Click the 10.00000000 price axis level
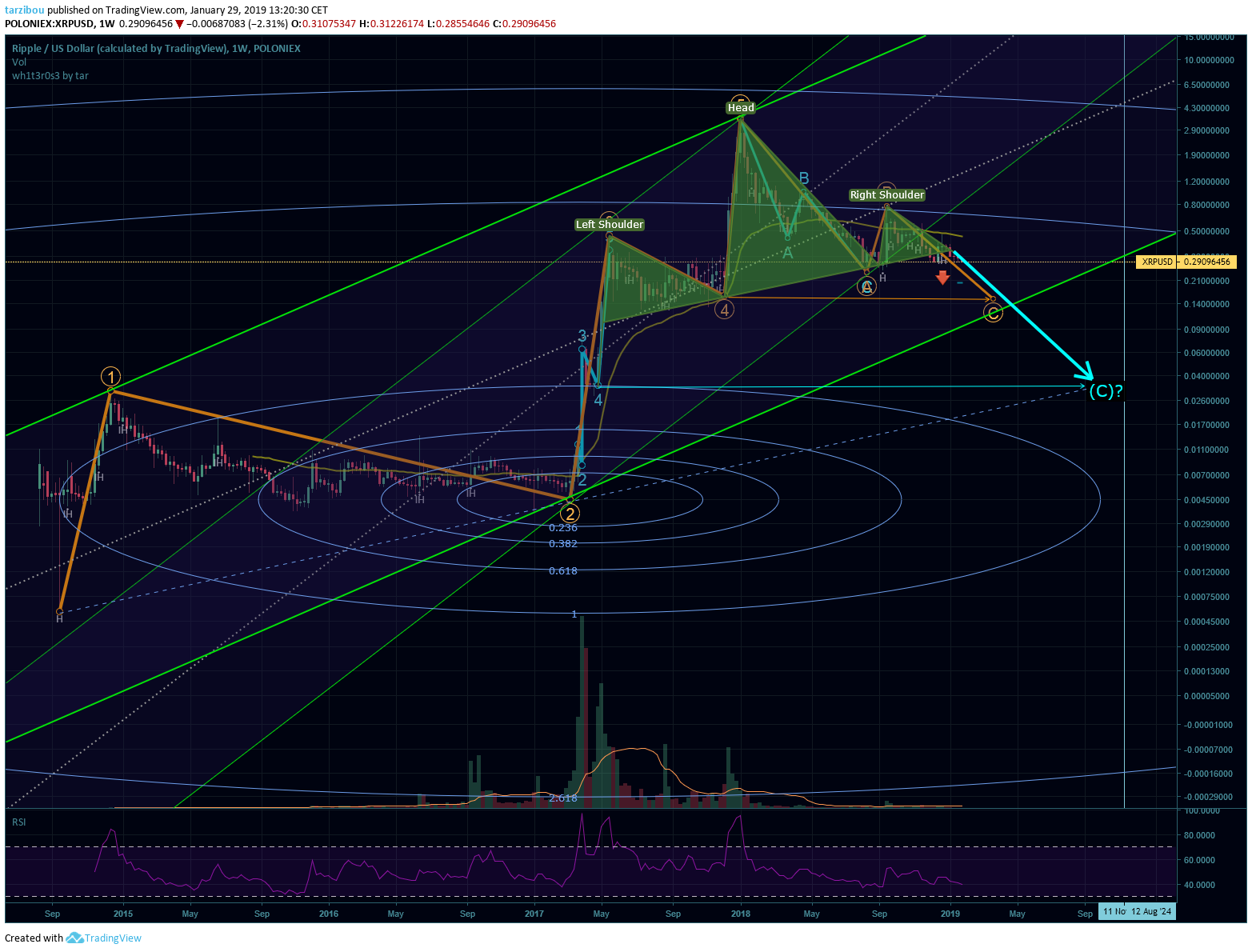This screenshot has width=1252, height=952. pos(1210,60)
